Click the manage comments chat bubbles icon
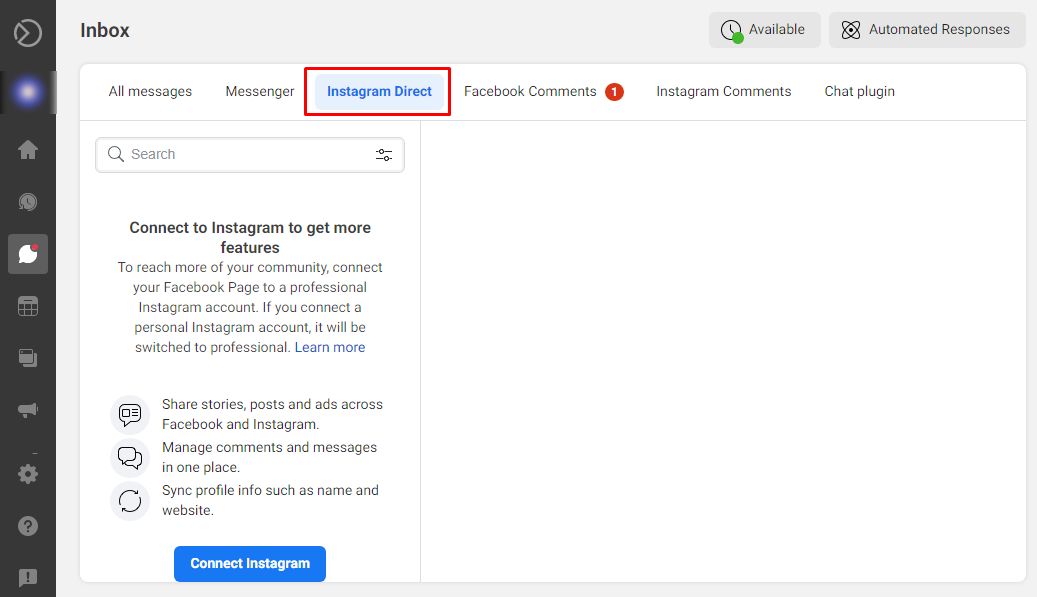Image resolution: width=1037 pixels, height=597 pixels. (130, 458)
